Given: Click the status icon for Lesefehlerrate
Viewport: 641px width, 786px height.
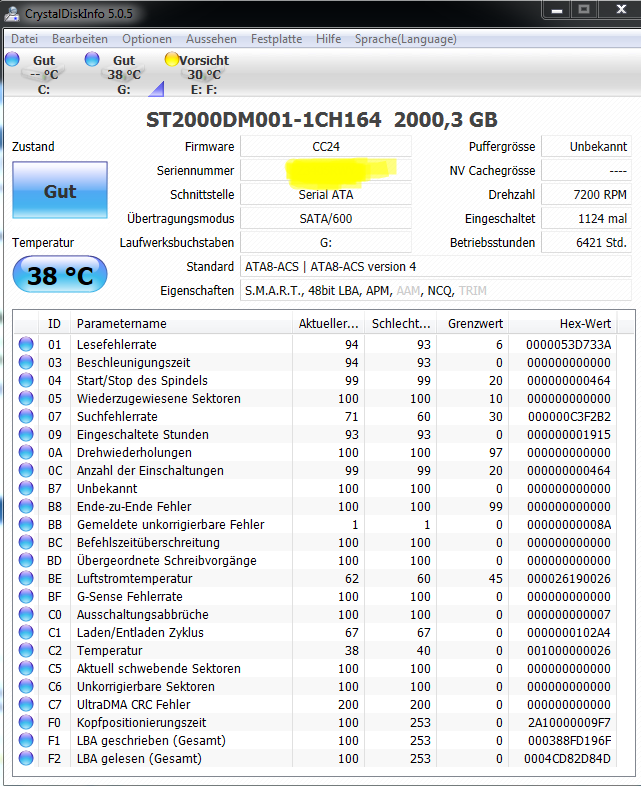Looking at the screenshot, I should point(26,344).
